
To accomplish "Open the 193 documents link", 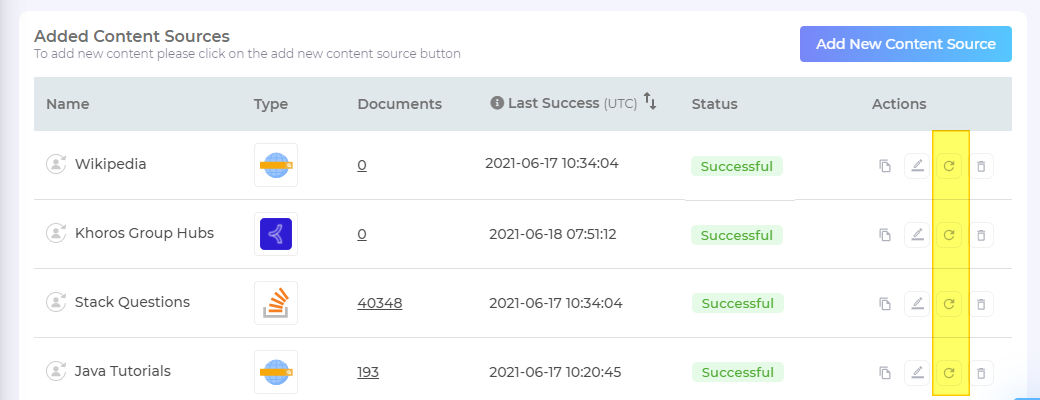I will click(368, 372).
